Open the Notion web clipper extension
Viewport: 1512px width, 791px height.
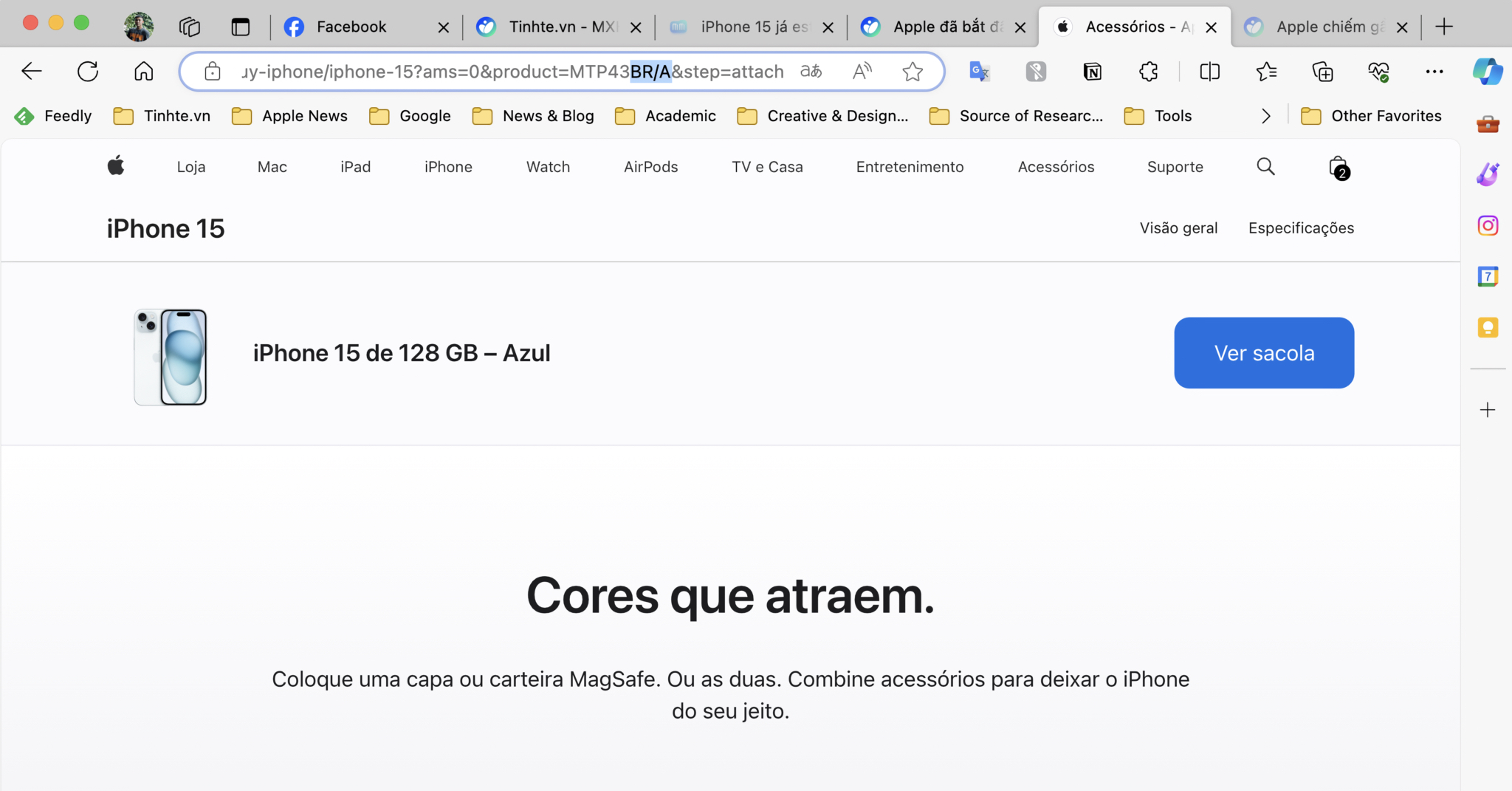tap(1093, 72)
